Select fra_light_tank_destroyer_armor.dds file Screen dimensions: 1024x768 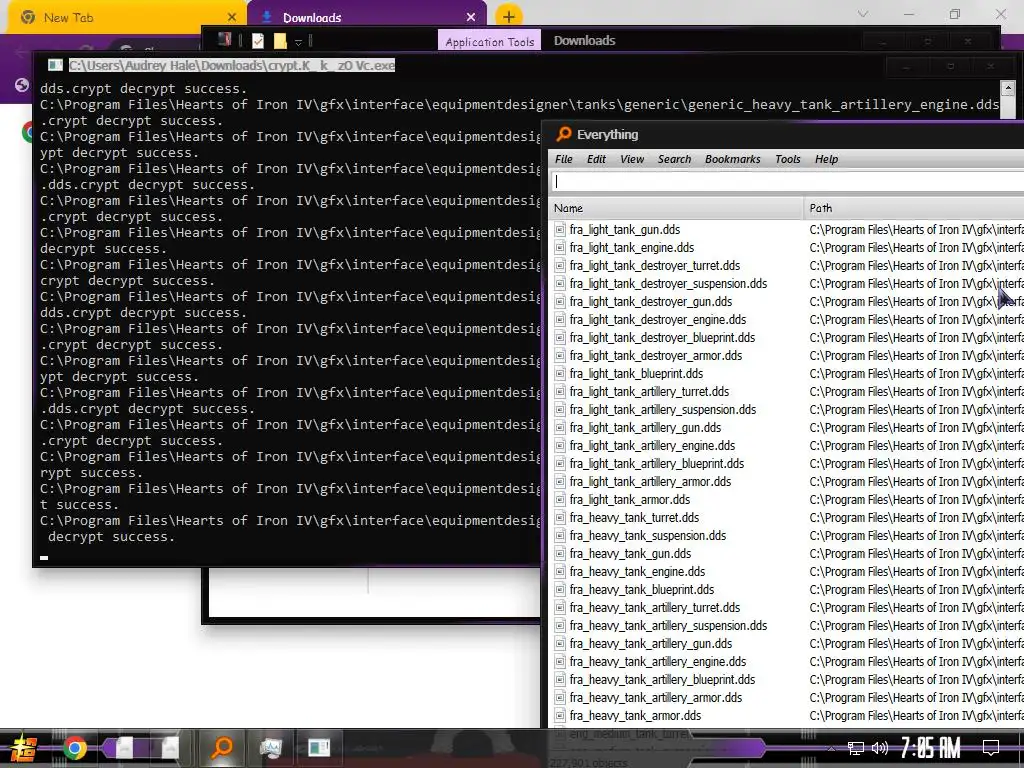click(x=656, y=356)
